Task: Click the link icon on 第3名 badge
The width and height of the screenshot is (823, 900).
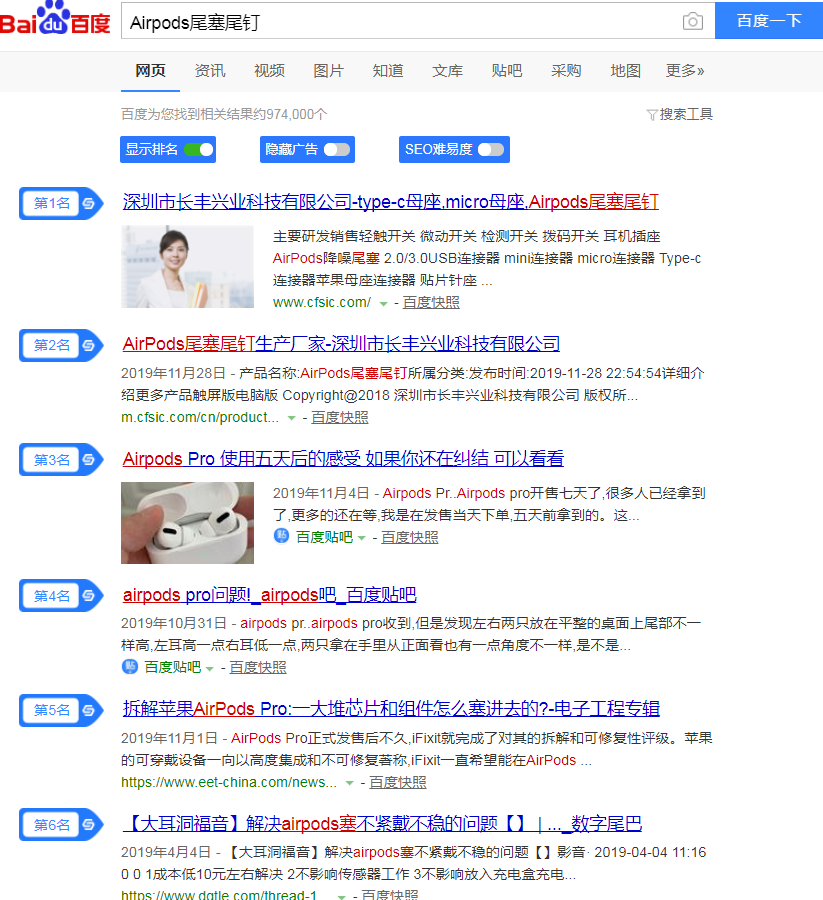Action: pyautogui.click(x=88, y=460)
